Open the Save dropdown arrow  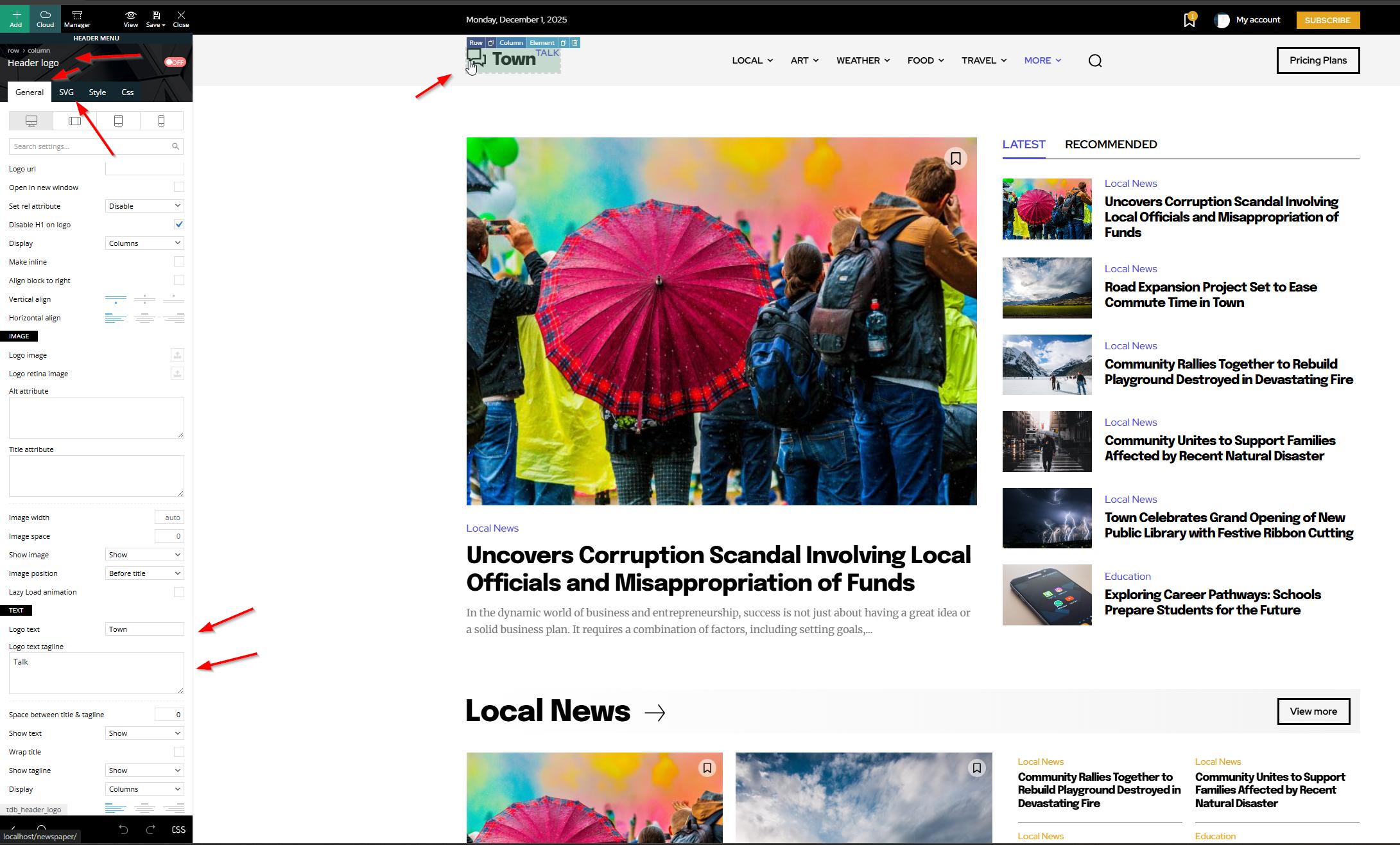tap(164, 25)
